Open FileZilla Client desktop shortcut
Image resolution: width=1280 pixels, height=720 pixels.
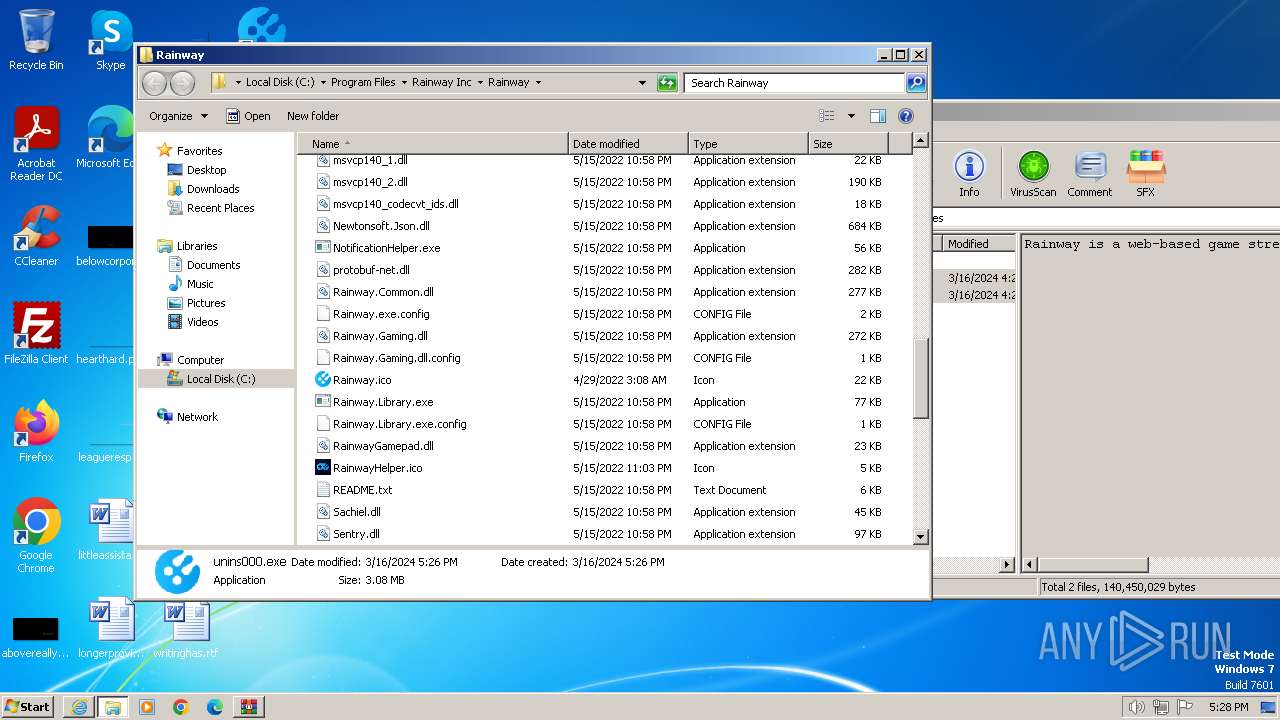click(36, 333)
